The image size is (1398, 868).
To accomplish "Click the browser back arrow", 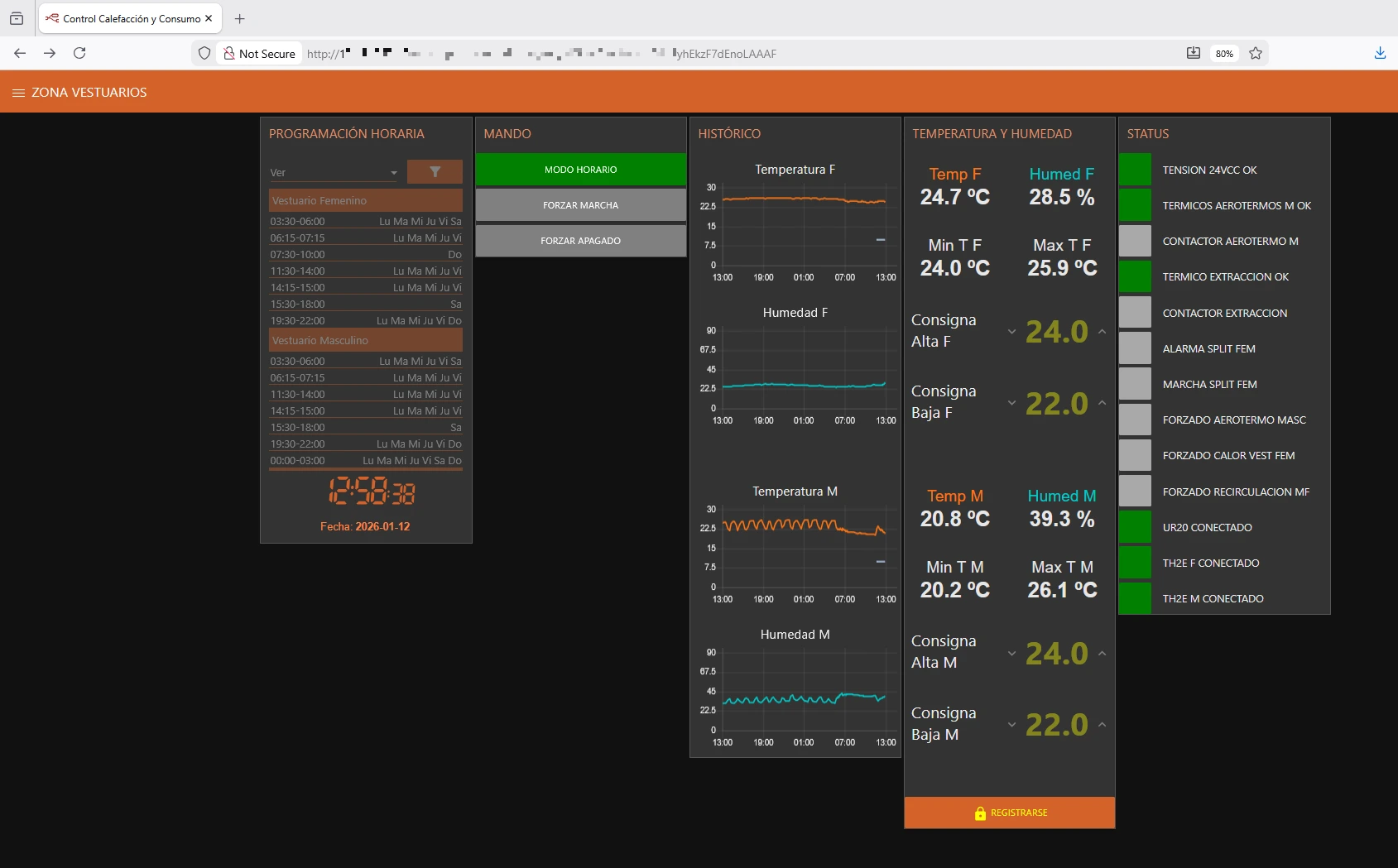I will pos(20,53).
